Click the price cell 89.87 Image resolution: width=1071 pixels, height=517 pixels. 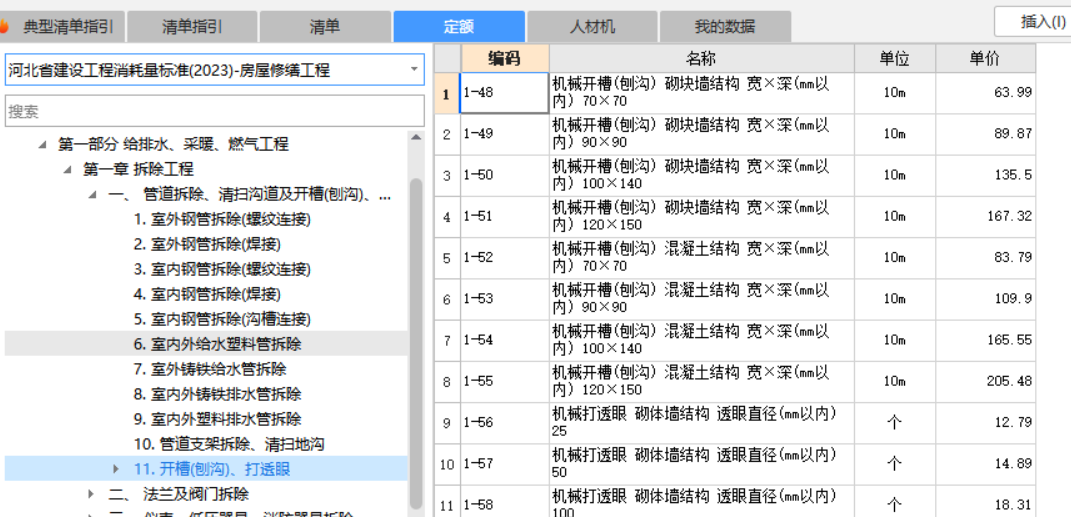click(x=986, y=135)
